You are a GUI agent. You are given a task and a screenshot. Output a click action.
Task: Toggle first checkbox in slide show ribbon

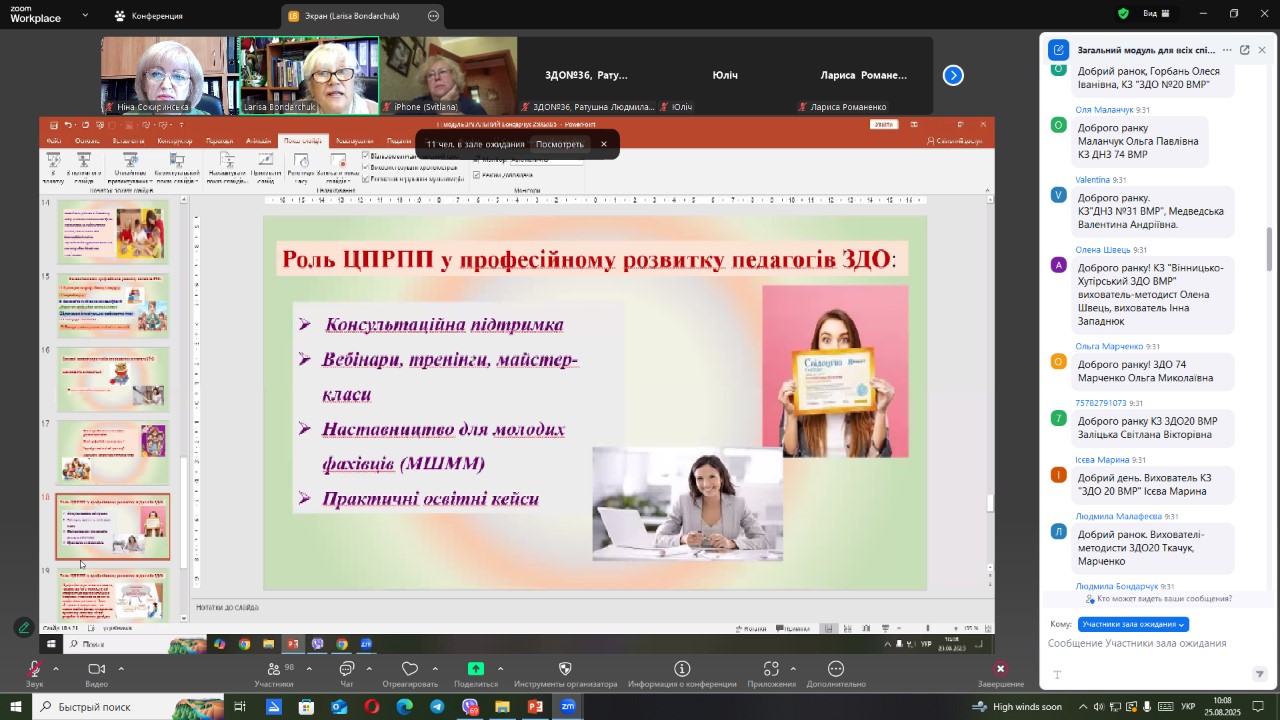[x=365, y=156]
